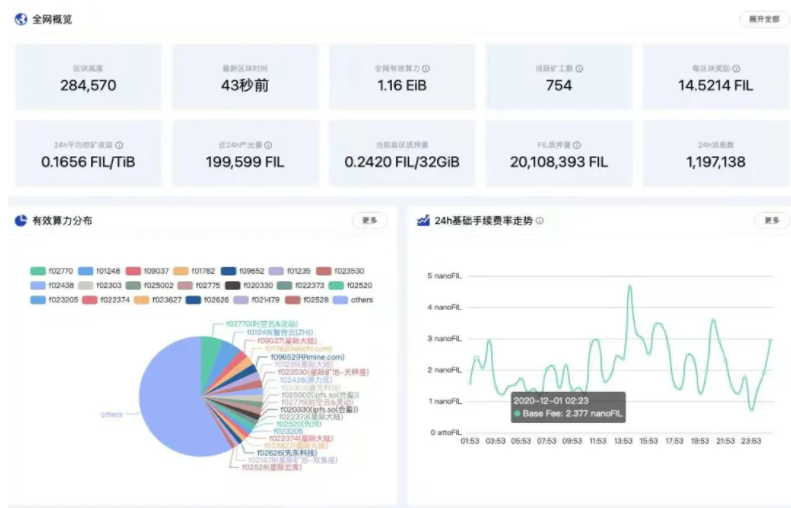Click the 5 nanoFIL axis label
791x508 pixels.
[x=444, y=276]
